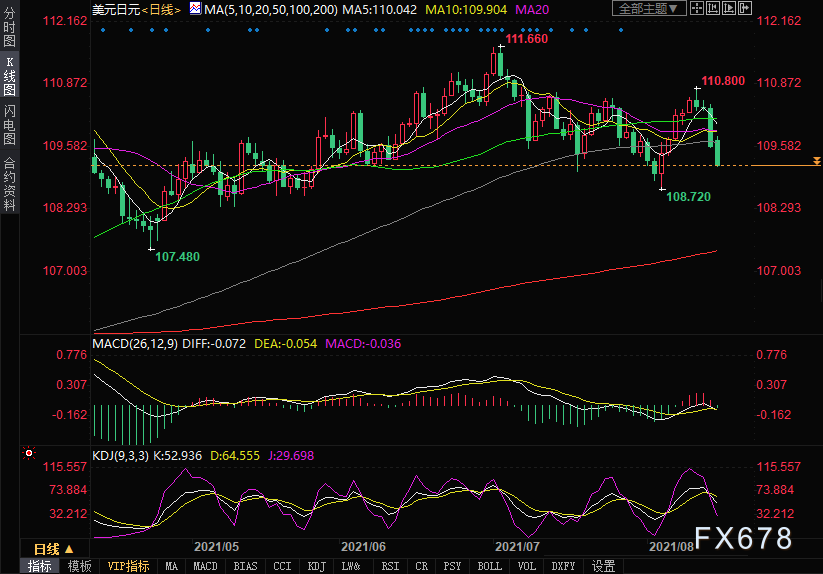Choose the BIAS indicator button
This screenshot has height=574, width=823.
[x=246, y=566]
